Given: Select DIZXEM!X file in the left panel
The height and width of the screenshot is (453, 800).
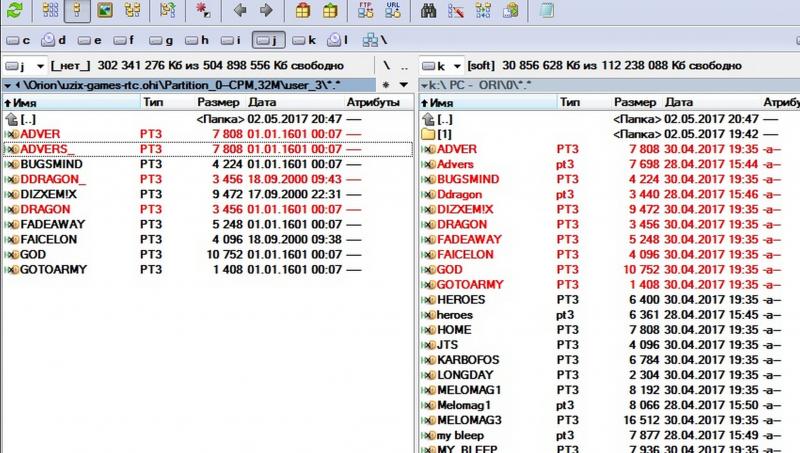Looking at the screenshot, I should [x=51, y=194].
